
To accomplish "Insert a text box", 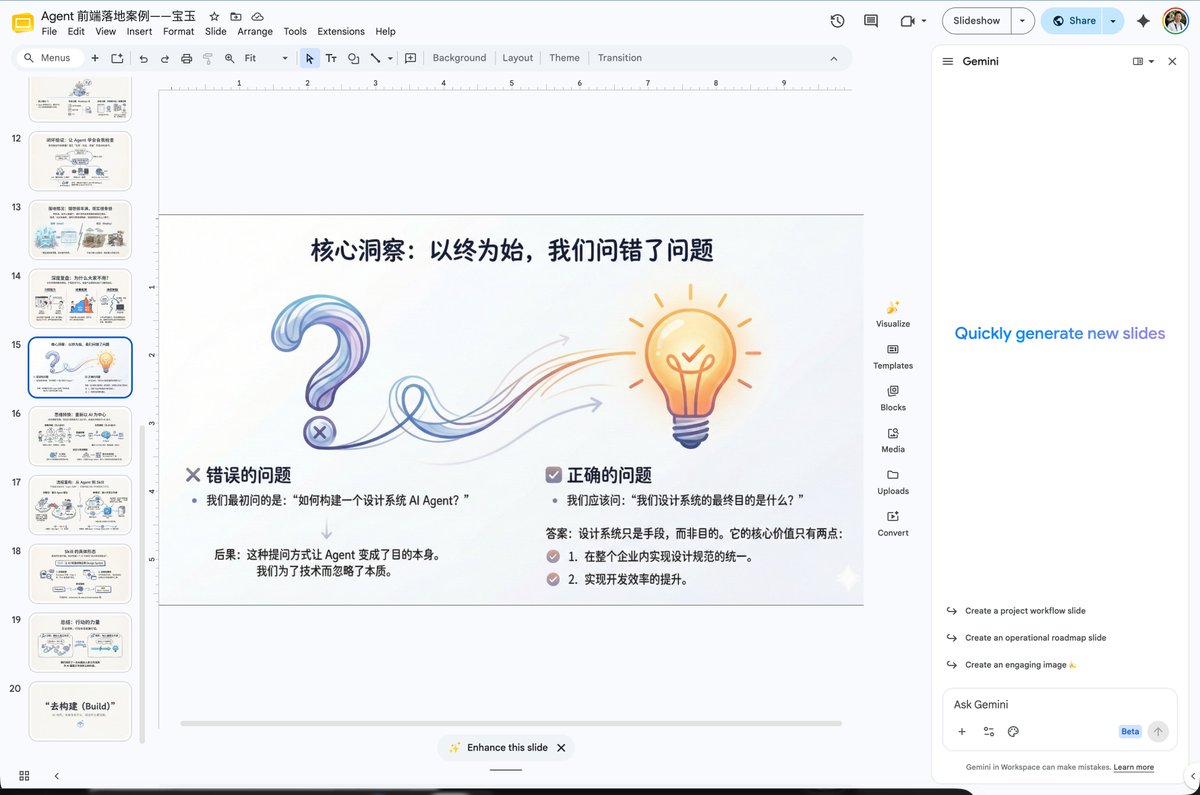I will point(331,58).
